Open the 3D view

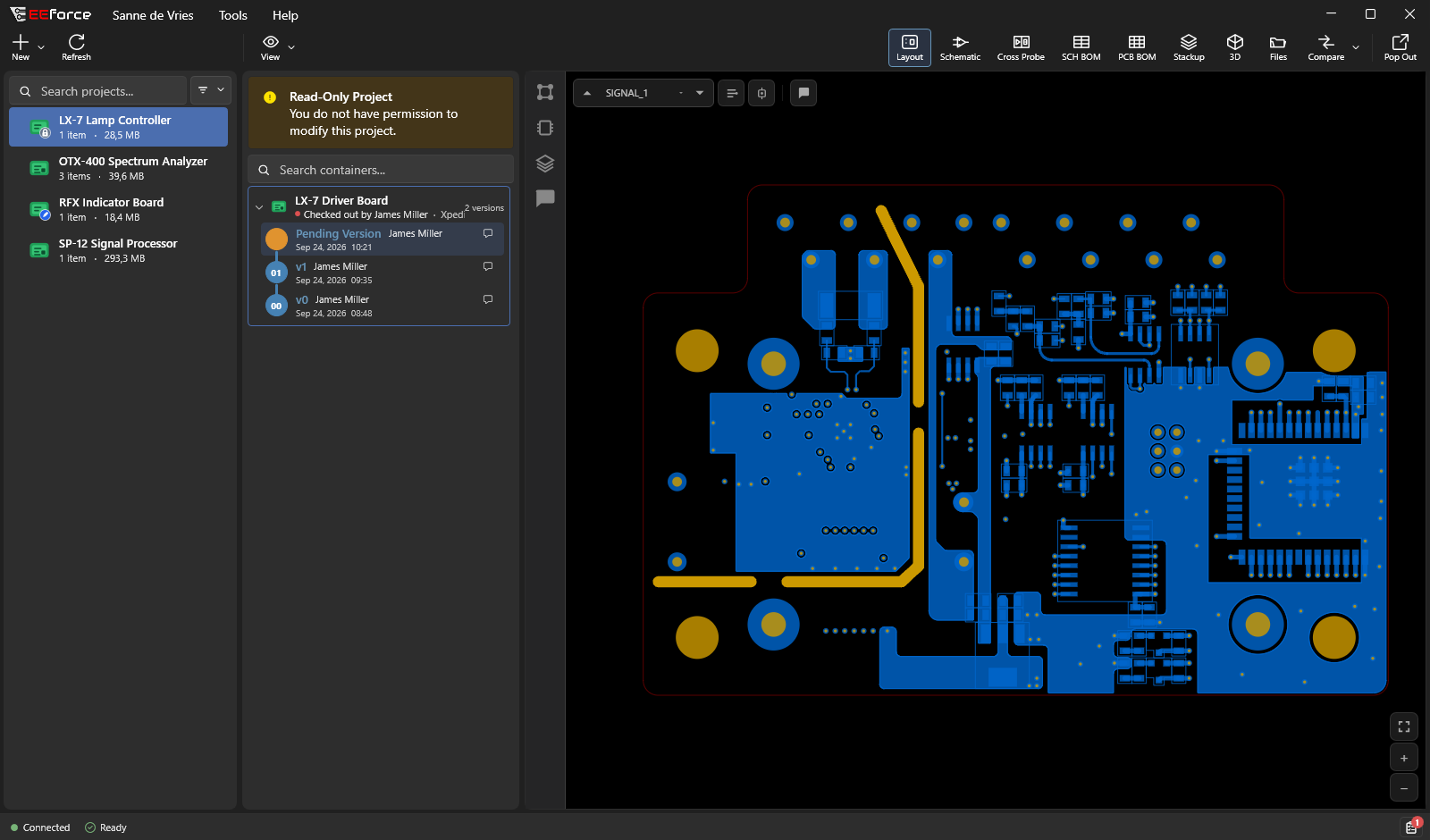1234,47
